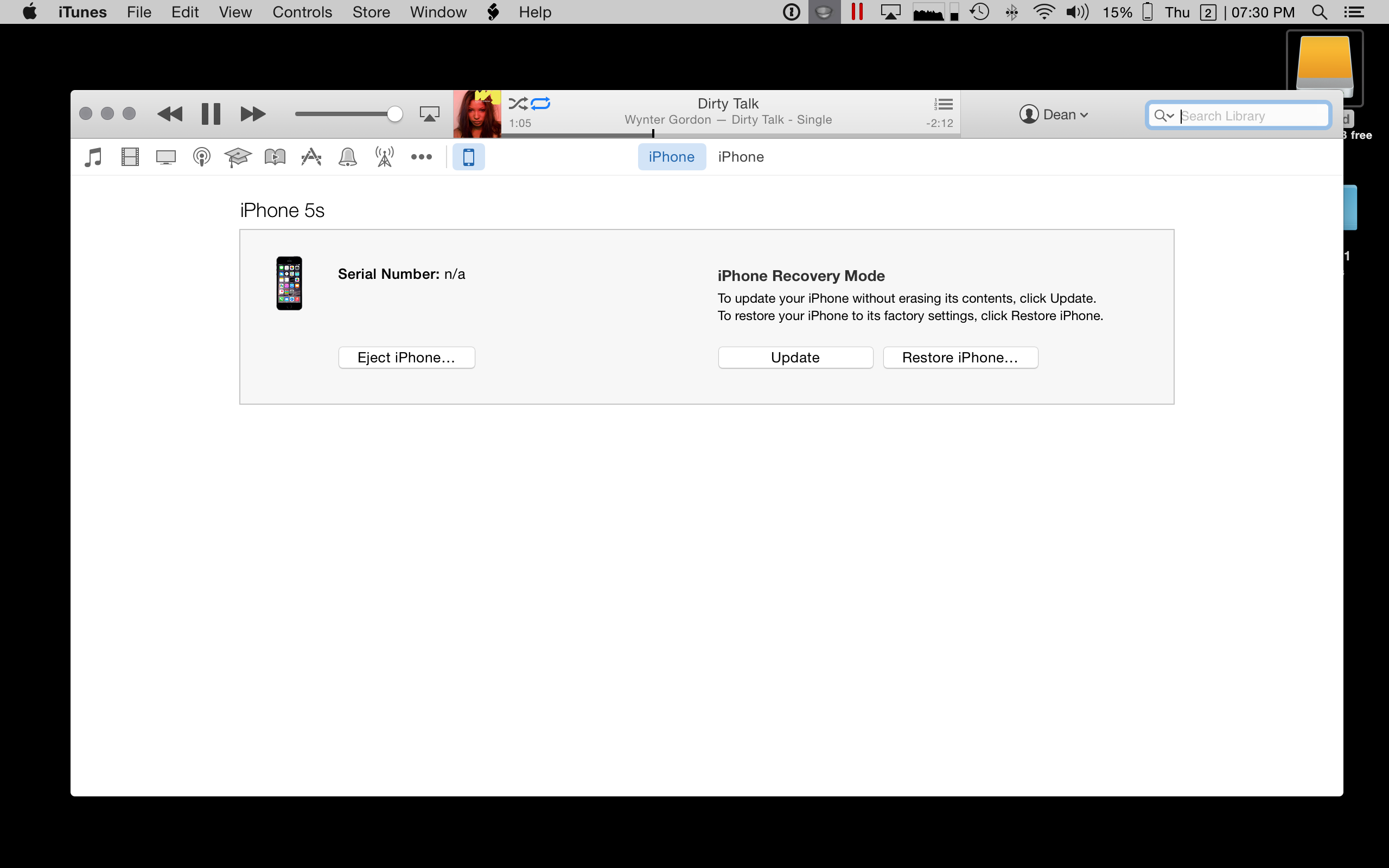Adjust the volume slider knob
The height and width of the screenshot is (868, 1389).
click(394, 114)
